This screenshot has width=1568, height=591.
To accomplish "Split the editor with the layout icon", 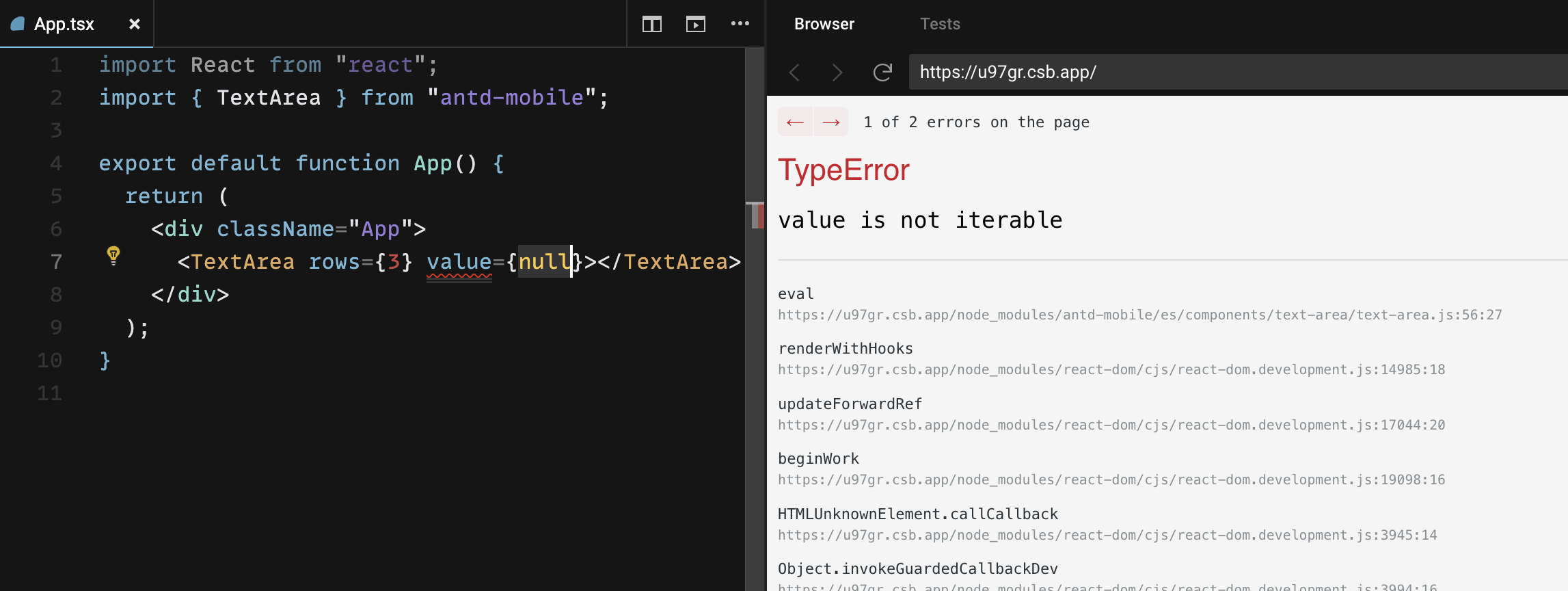I will (x=652, y=25).
